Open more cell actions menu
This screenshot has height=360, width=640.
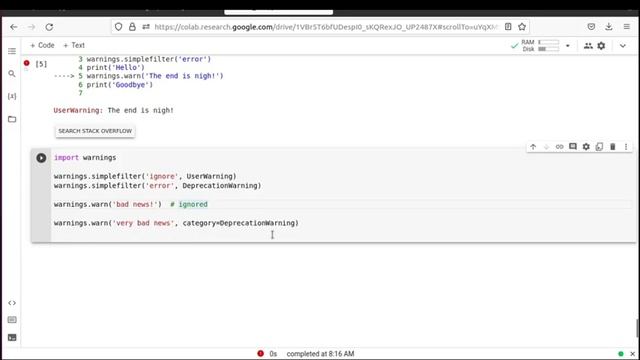coord(626,147)
